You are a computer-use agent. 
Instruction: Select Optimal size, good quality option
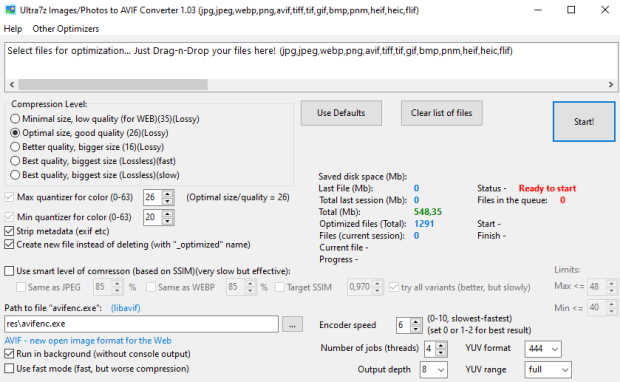(x=89, y=133)
